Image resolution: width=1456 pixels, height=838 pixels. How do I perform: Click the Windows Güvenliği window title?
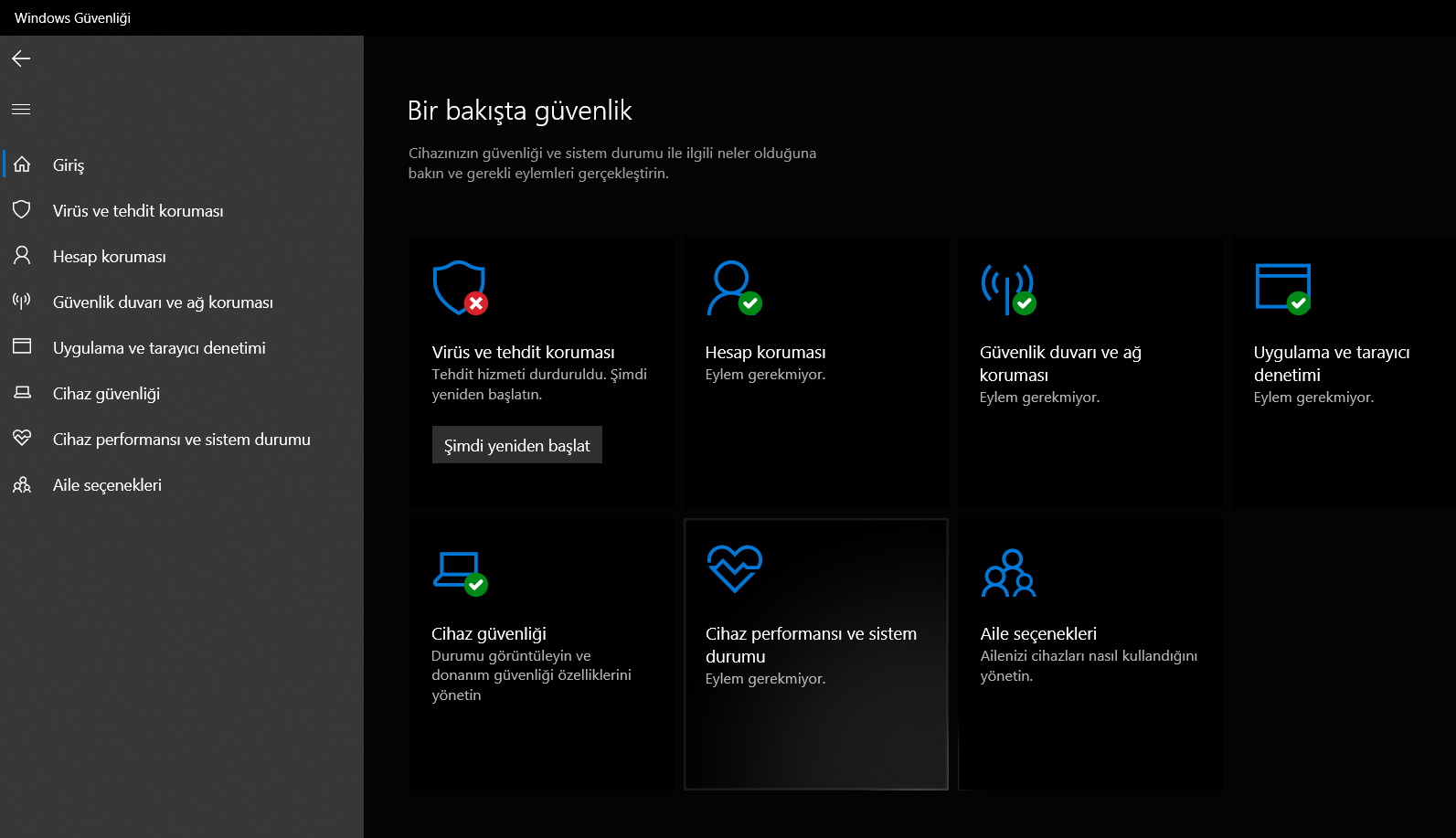(72, 18)
